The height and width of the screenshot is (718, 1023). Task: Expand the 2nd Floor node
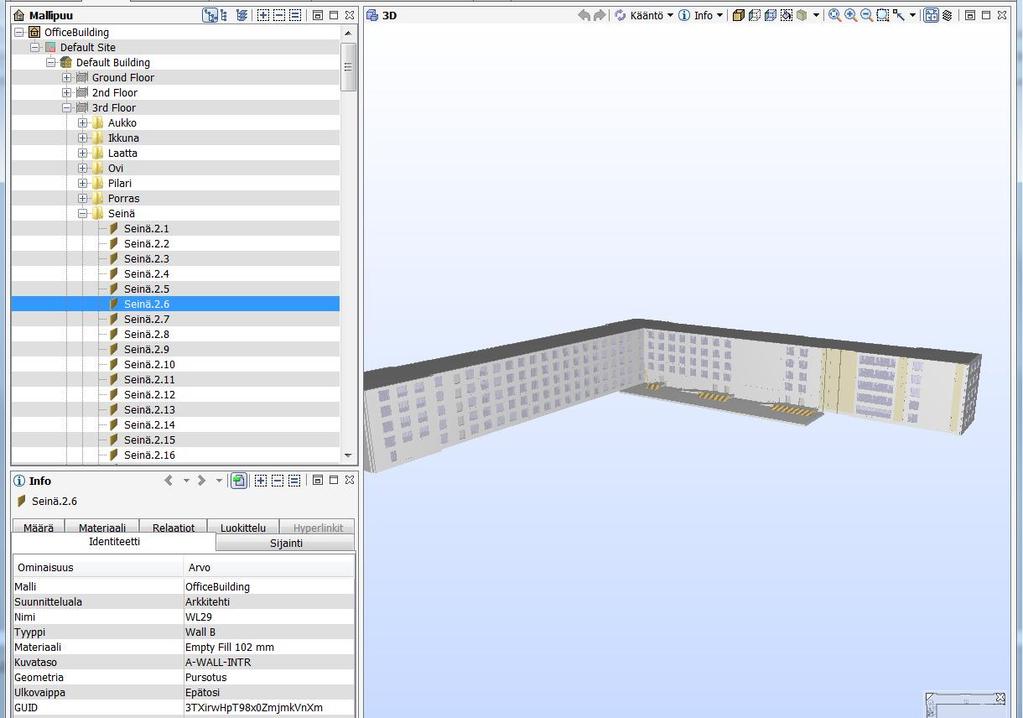coord(67,93)
